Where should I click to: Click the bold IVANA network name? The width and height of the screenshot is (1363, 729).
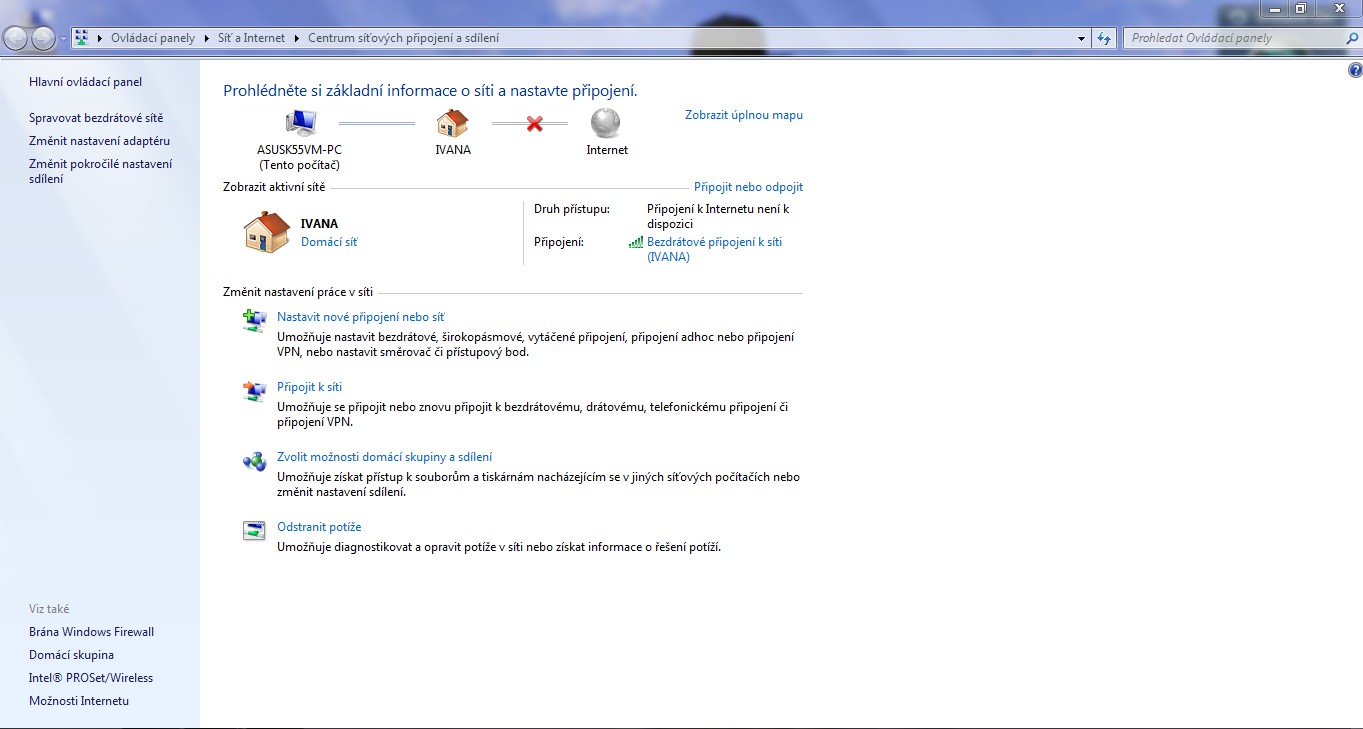319,224
